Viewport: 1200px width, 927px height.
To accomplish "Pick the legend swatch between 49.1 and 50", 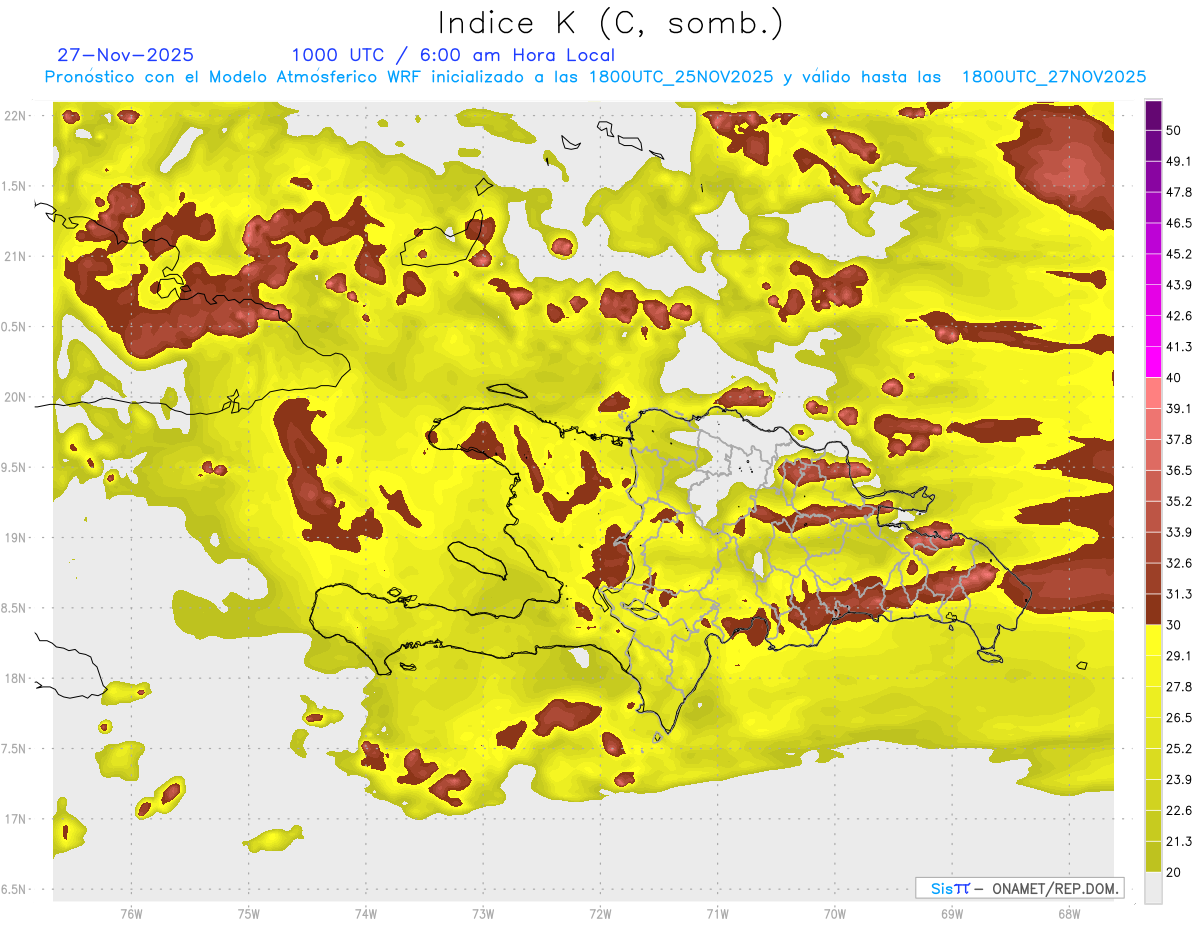I will (x=1153, y=145).
